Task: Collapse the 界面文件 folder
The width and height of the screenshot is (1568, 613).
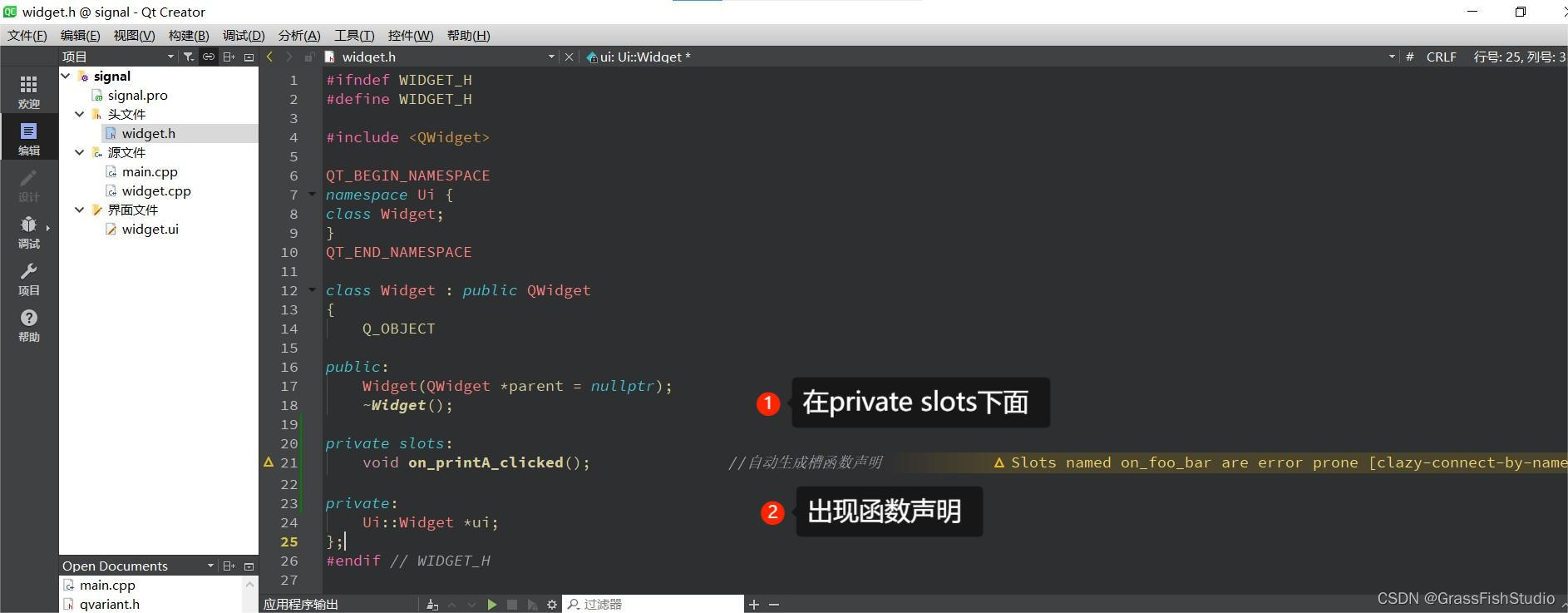Action: pos(80,210)
